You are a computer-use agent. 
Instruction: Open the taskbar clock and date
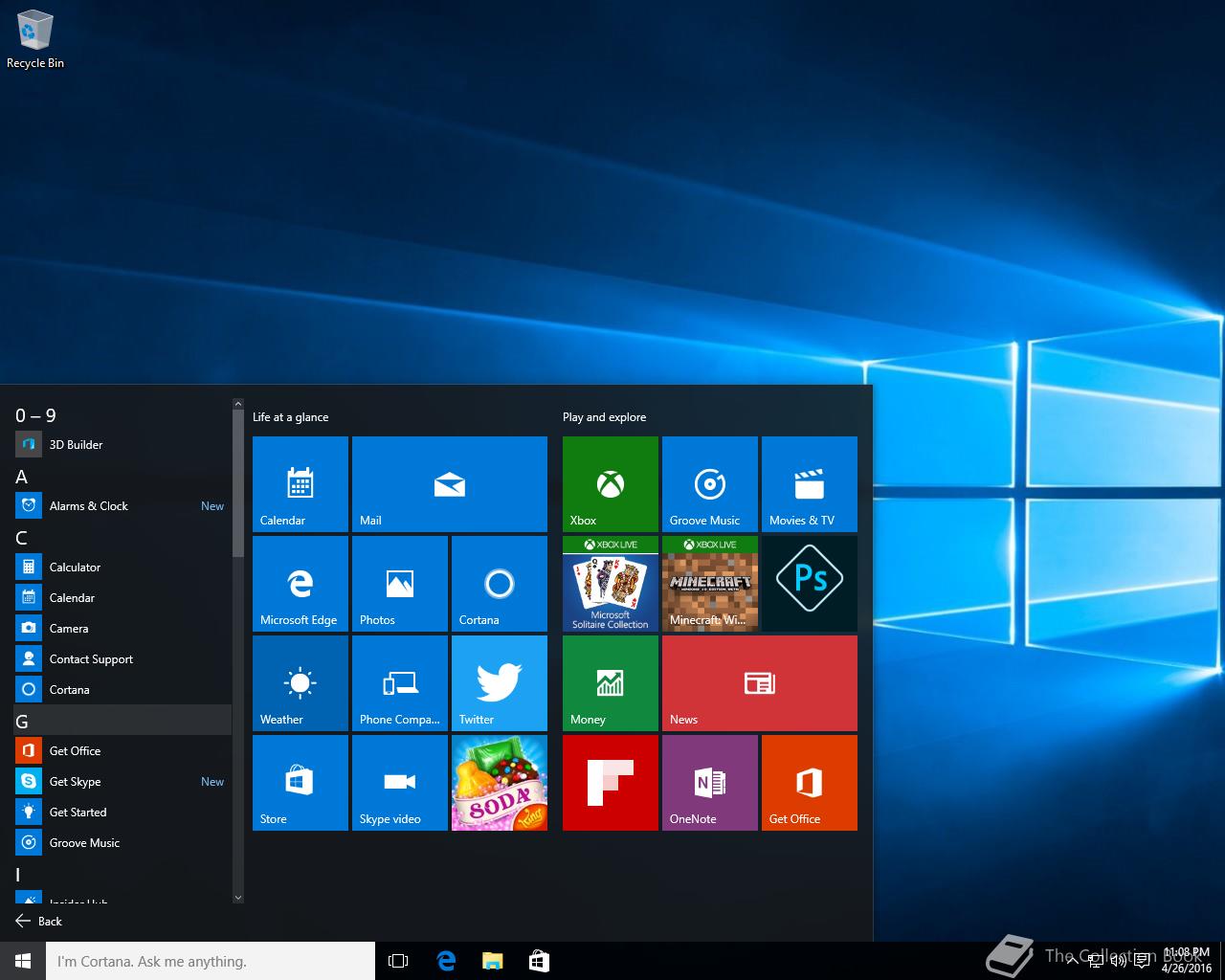(x=1187, y=961)
